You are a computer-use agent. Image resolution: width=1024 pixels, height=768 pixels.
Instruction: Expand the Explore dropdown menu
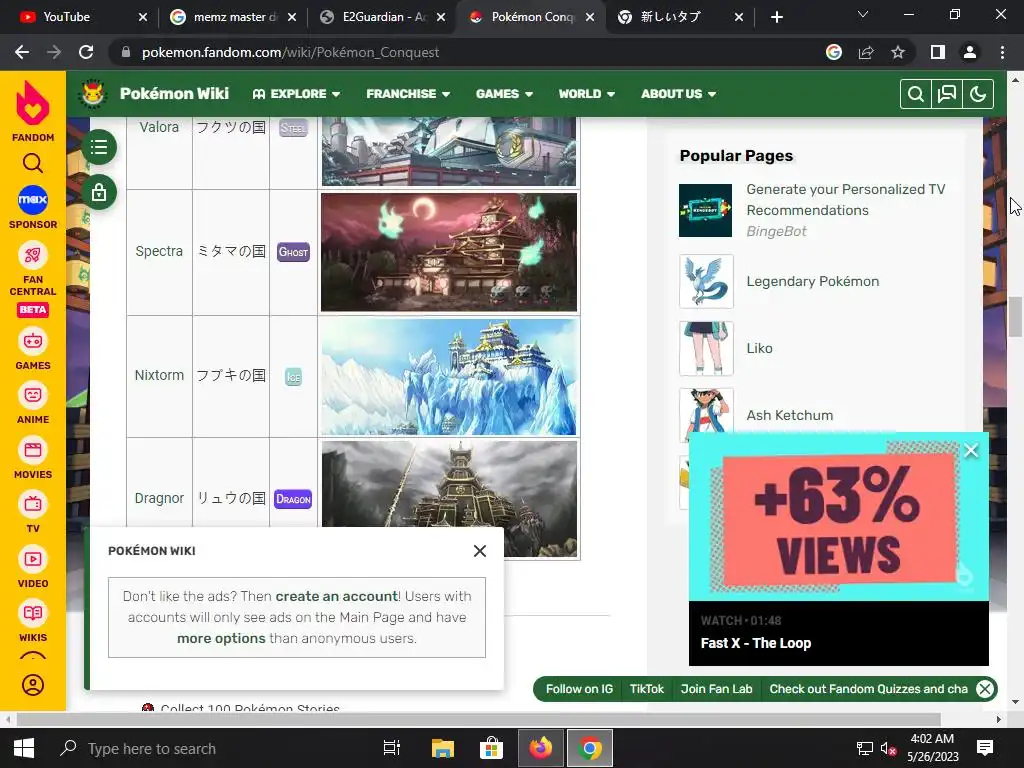click(x=296, y=94)
